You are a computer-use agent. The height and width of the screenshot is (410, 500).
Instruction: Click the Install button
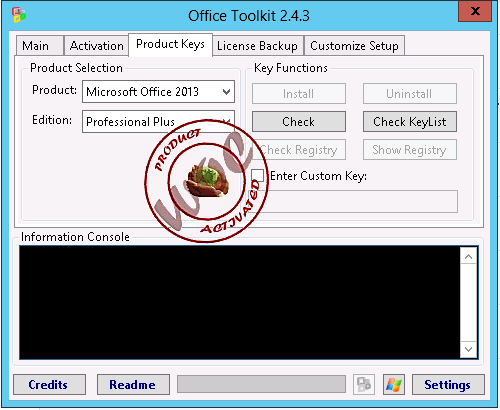coord(299,94)
